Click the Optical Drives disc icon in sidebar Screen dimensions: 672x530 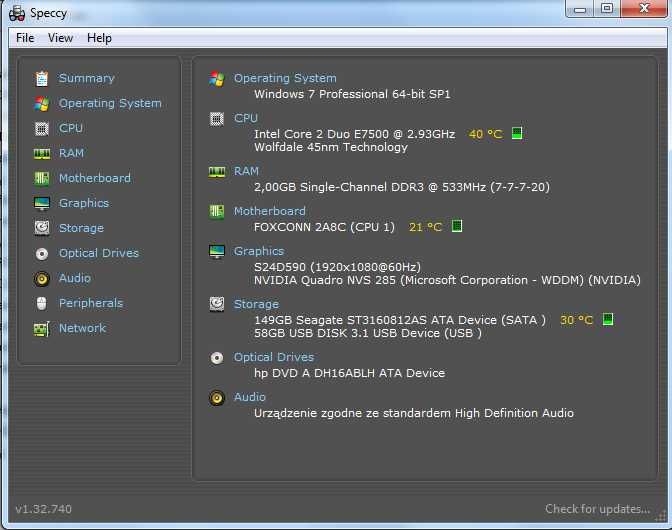[42, 254]
